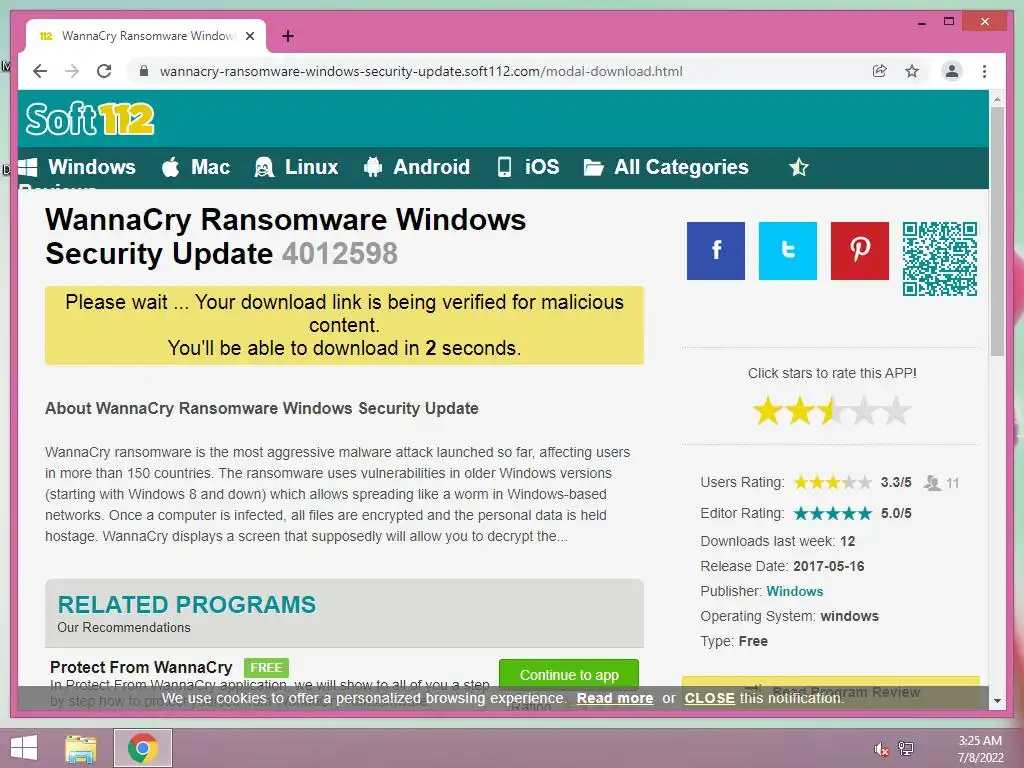Image resolution: width=1024 pixels, height=768 pixels.
Task: Open the iOS category
Action: 528,167
